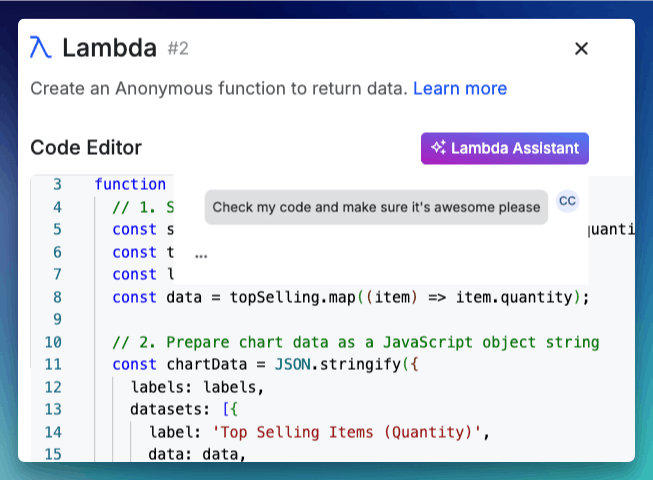Click the 'Prepare chart data' comment line
Screen dimensions: 653x480
(x=355, y=342)
